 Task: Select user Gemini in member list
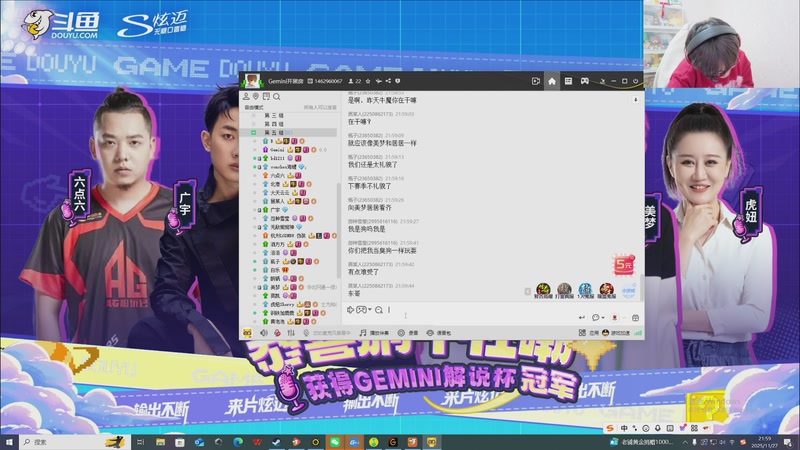[x=277, y=150]
